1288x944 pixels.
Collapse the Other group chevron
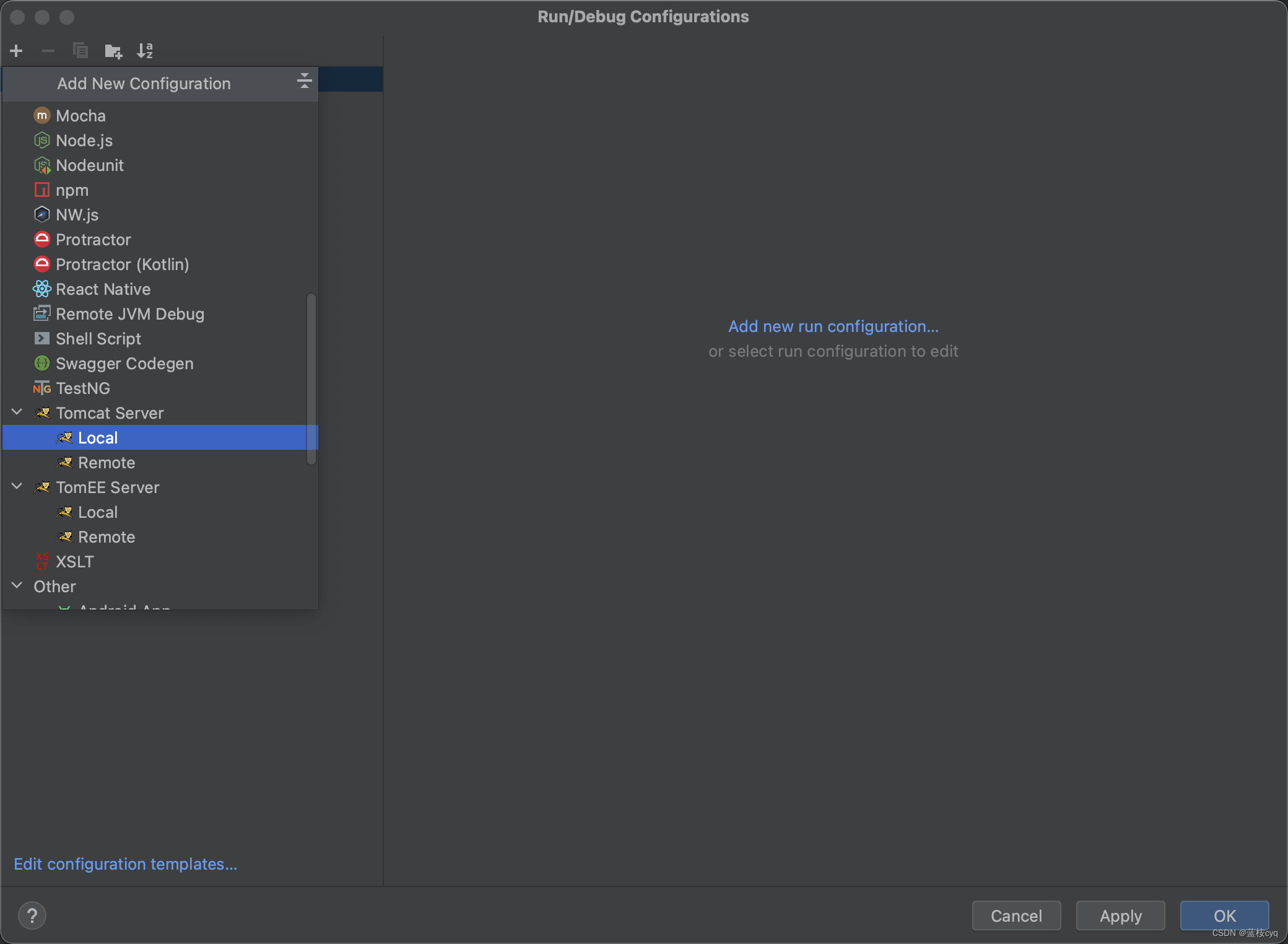pos(17,586)
